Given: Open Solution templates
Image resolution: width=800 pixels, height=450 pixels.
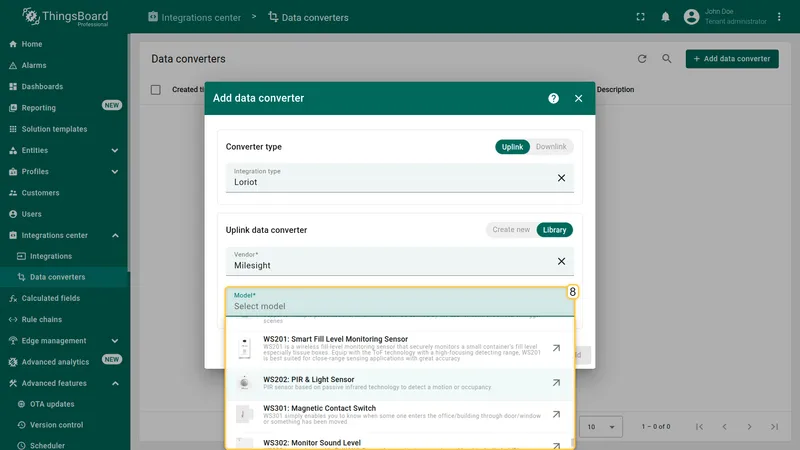Looking at the screenshot, I should tap(64, 129).
